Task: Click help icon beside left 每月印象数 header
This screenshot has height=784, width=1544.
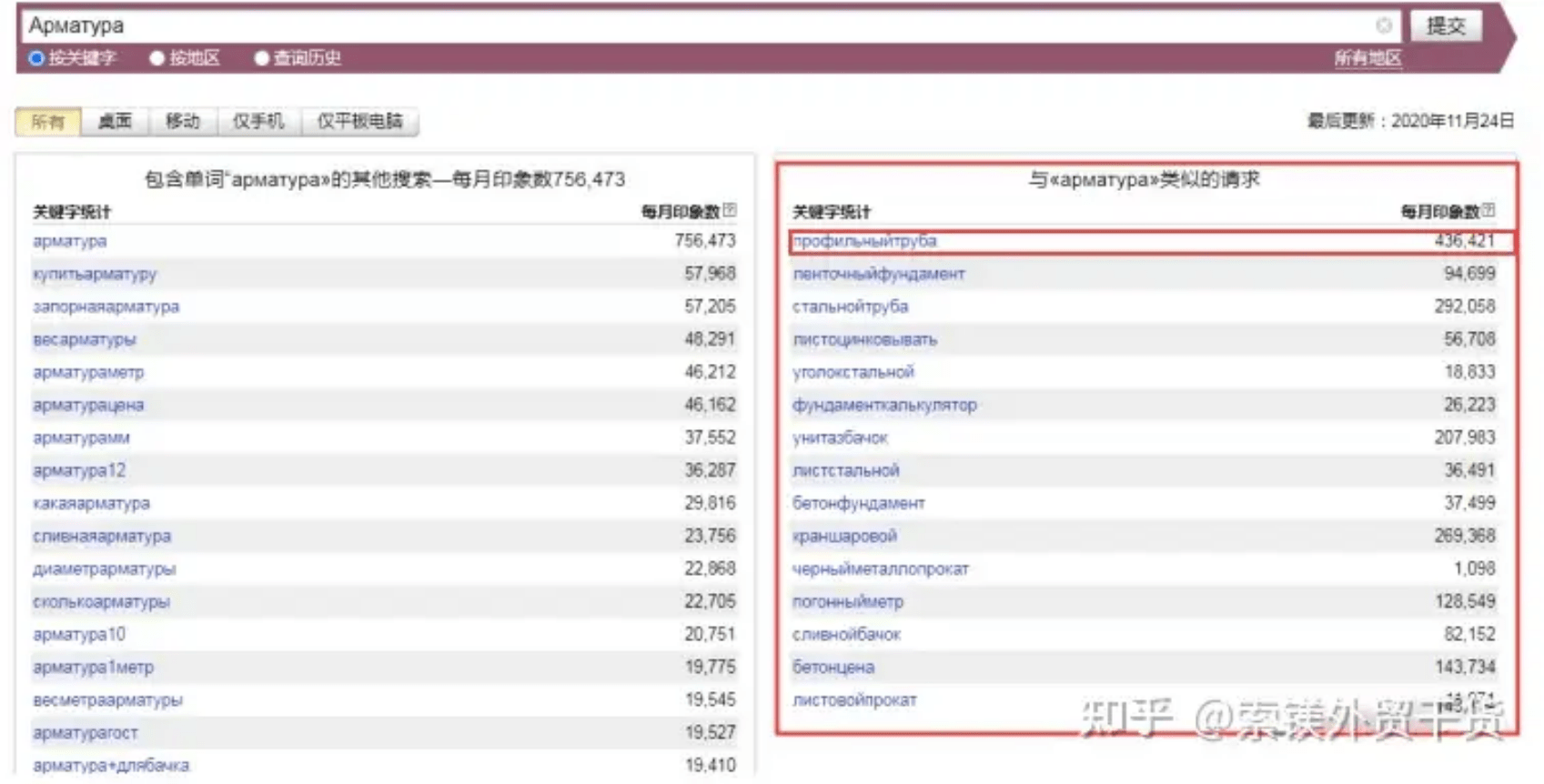Action: pos(730,210)
